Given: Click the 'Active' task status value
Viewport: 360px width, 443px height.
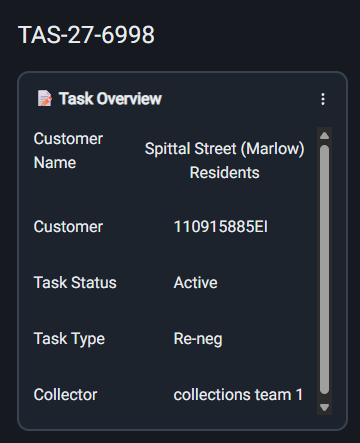Looking at the screenshot, I should [x=196, y=283].
